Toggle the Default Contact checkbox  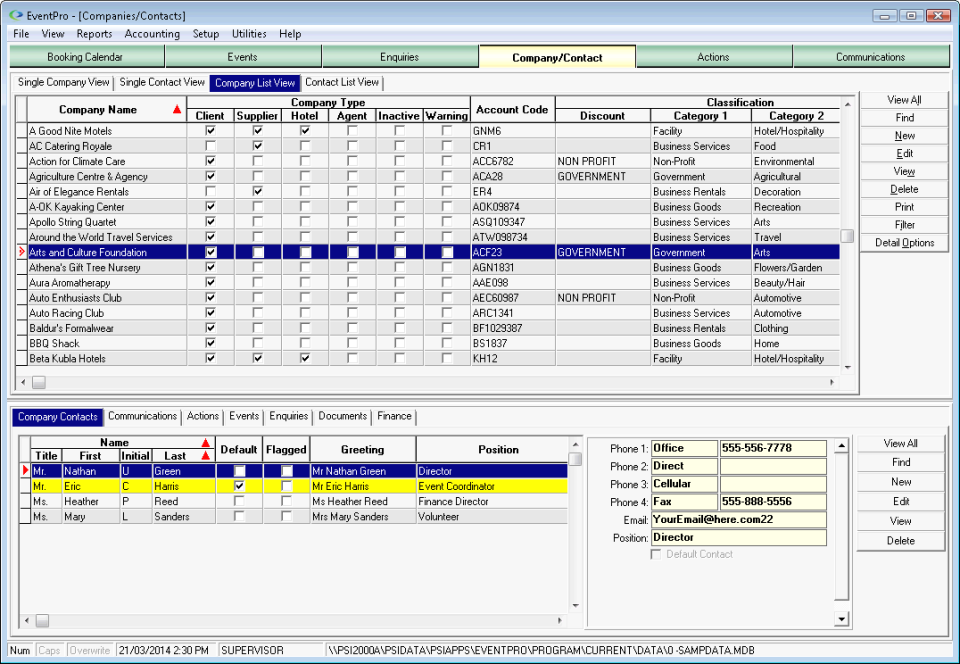click(656, 554)
